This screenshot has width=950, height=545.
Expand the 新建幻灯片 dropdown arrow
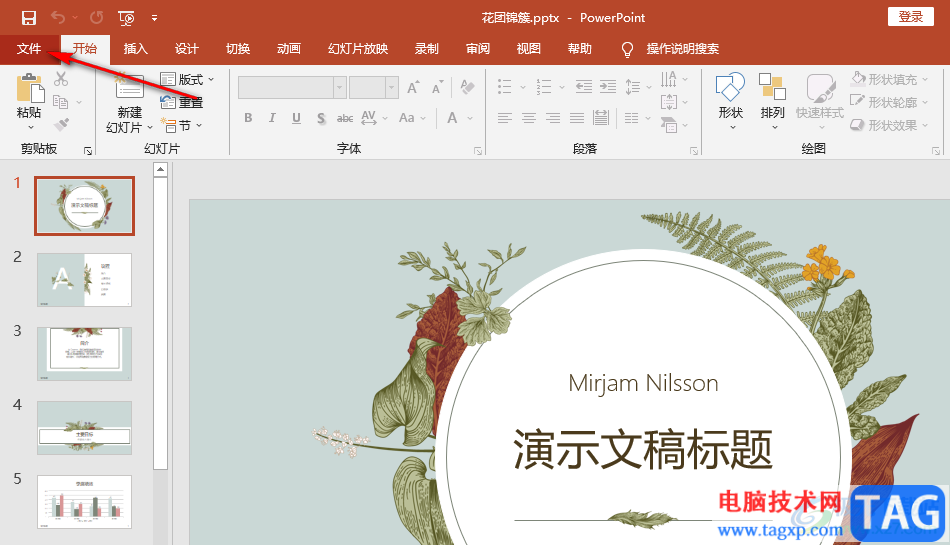click(x=150, y=128)
